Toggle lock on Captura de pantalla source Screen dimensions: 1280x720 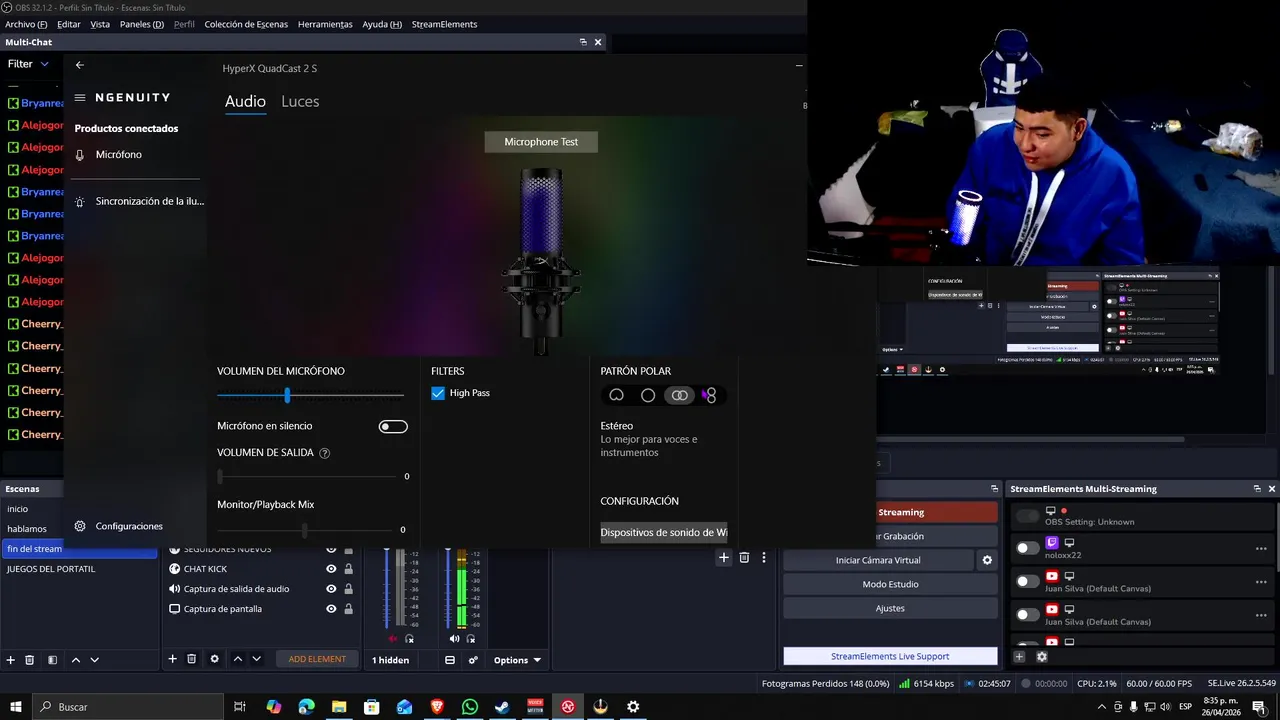(348, 609)
